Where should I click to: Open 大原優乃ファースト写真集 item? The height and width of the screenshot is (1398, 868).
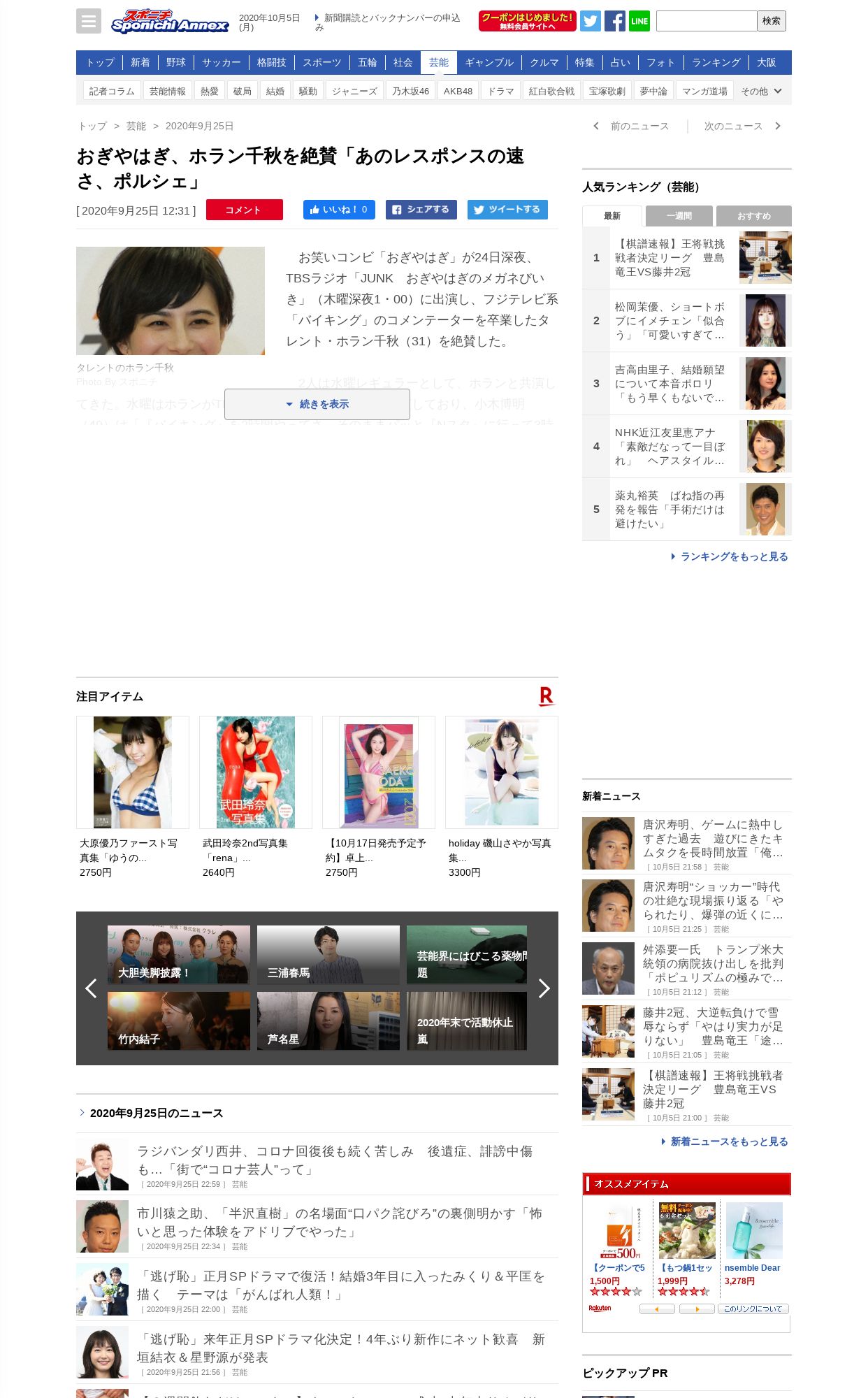point(133,797)
